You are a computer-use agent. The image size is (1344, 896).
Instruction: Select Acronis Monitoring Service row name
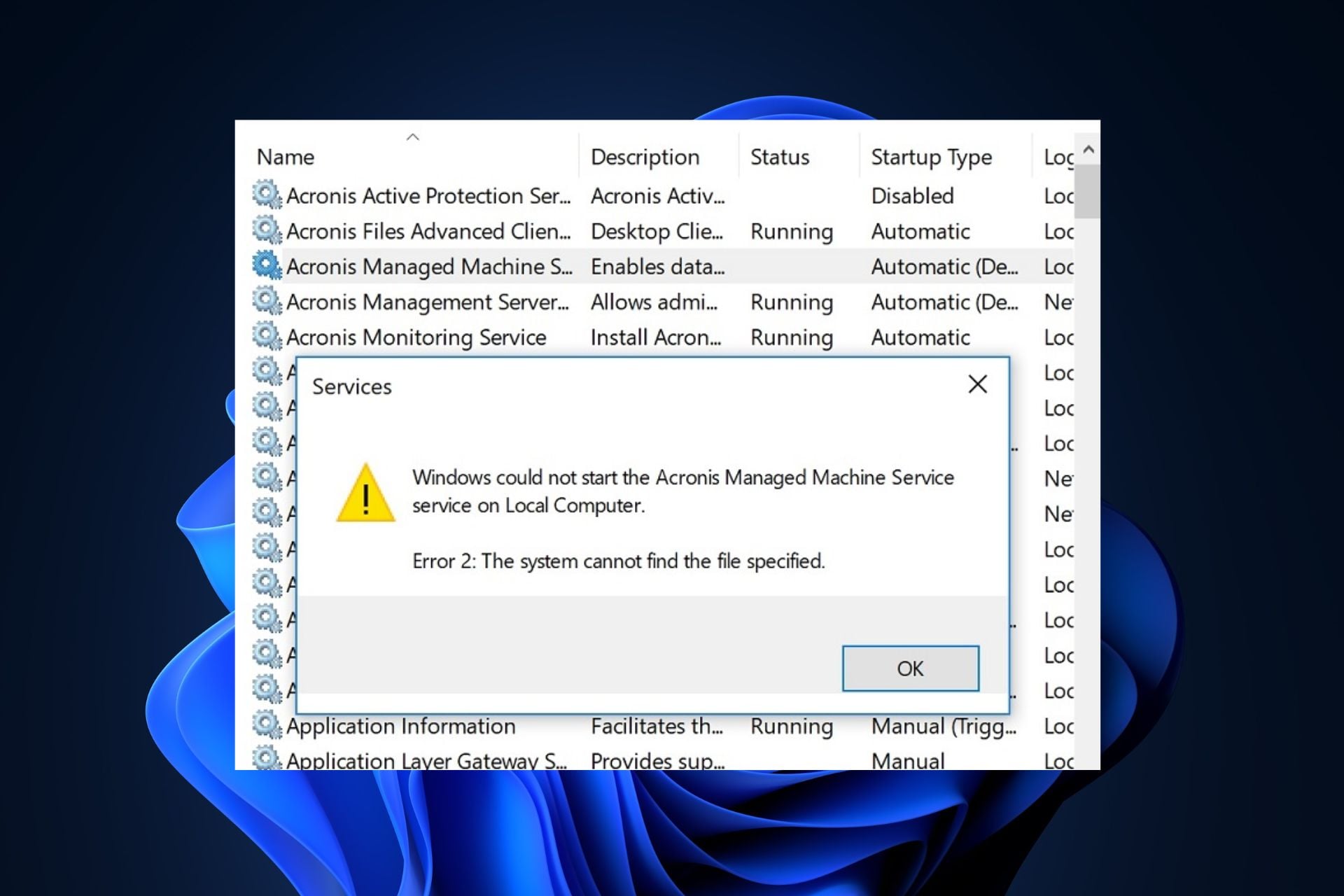416,337
